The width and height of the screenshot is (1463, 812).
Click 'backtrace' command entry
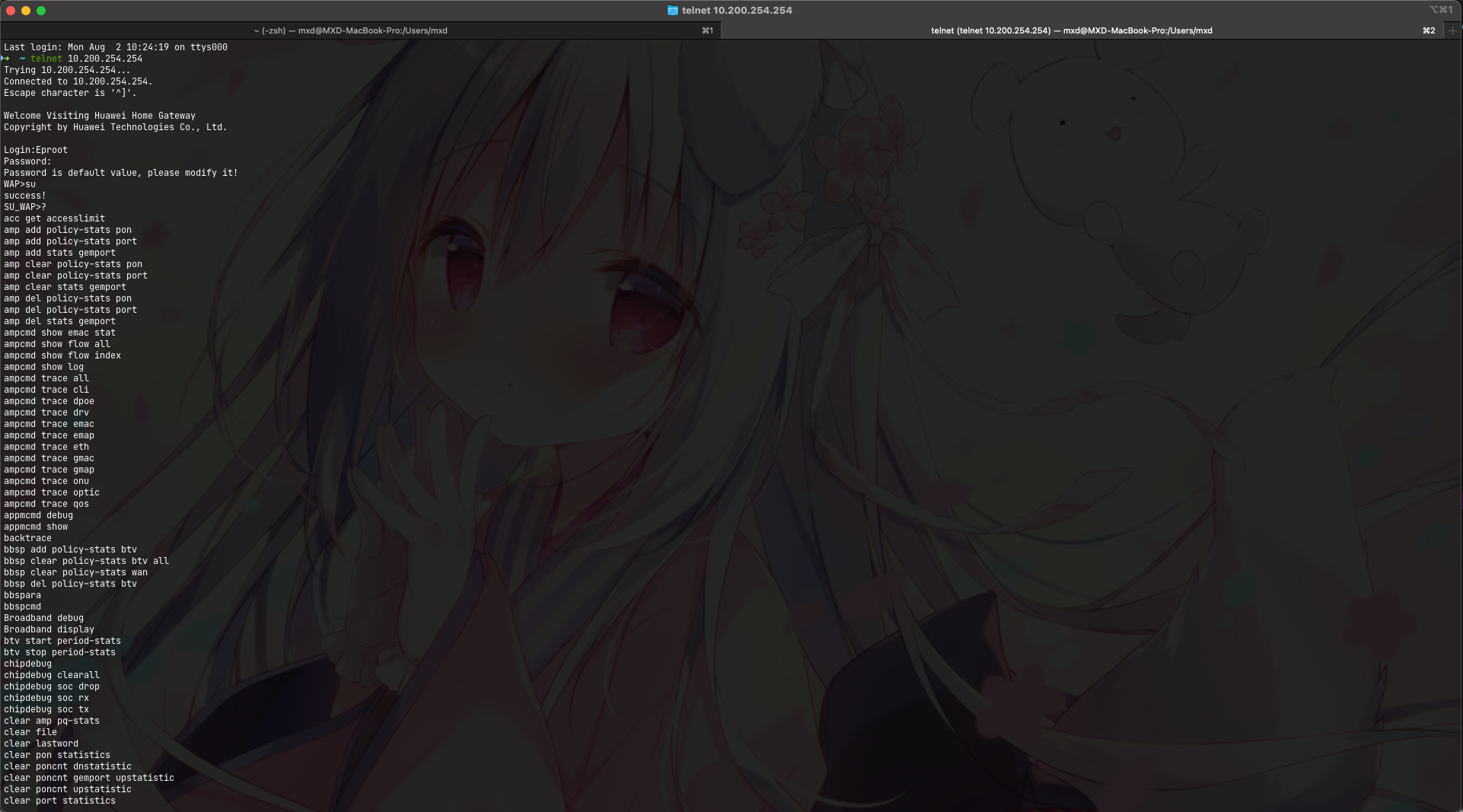(27, 538)
